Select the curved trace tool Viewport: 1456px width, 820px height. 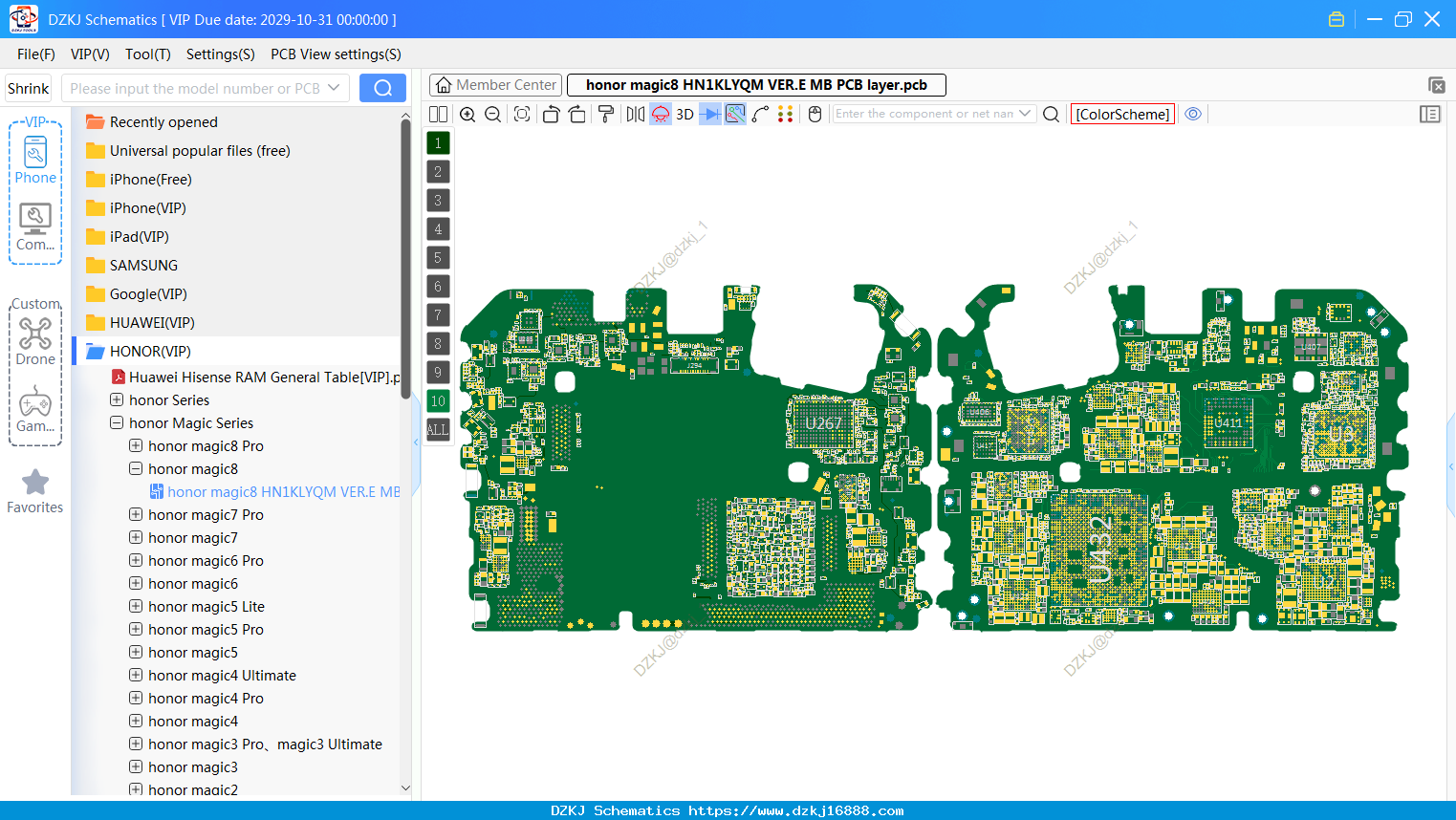click(x=760, y=114)
